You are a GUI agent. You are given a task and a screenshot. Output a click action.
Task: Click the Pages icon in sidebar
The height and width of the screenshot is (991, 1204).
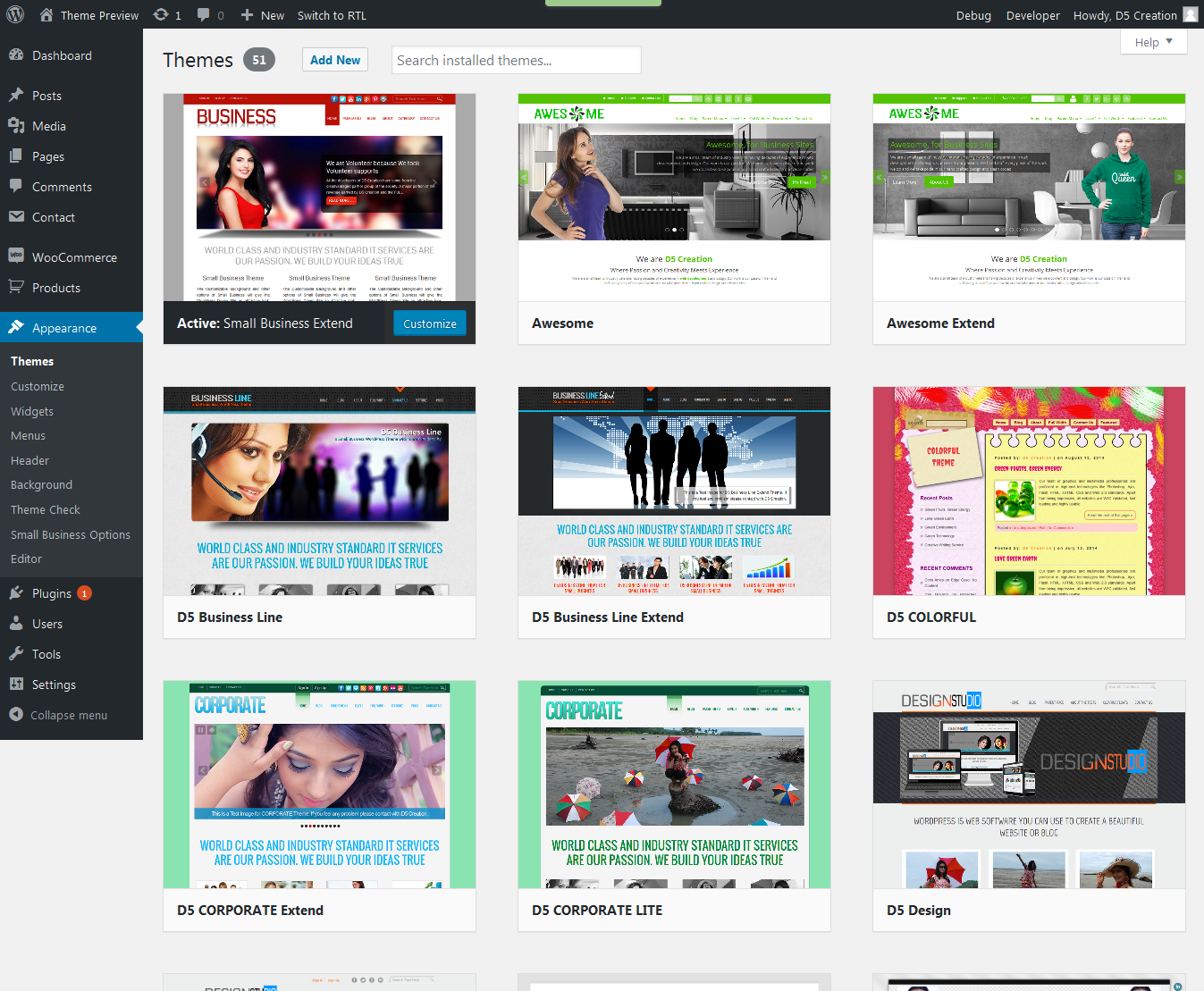16,155
